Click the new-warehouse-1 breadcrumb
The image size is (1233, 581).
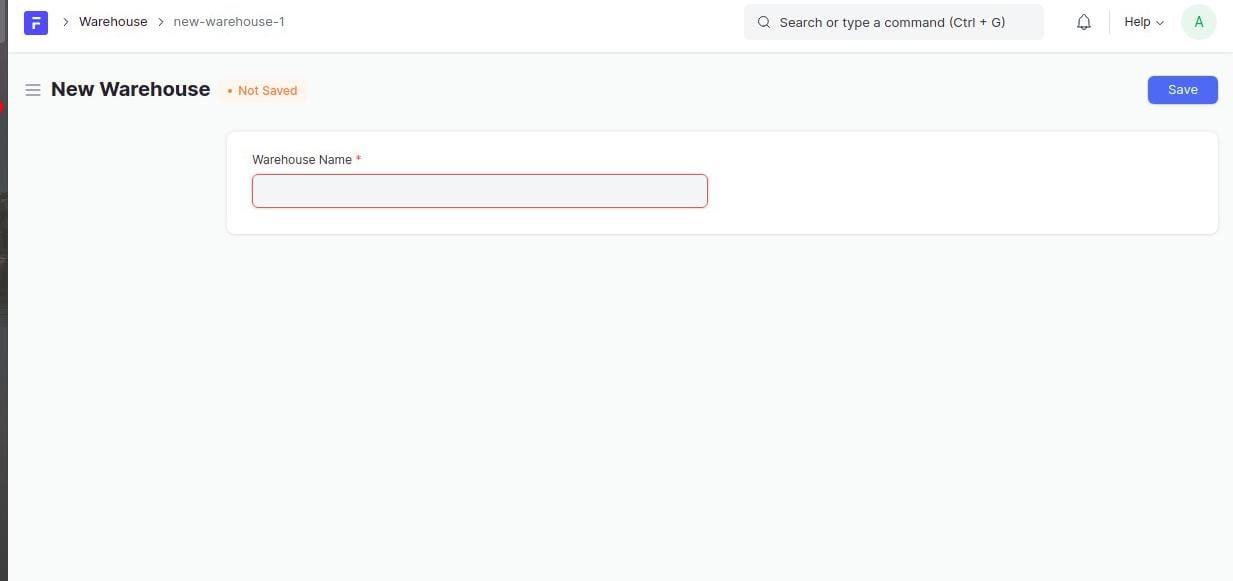click(x=229, y=21)
